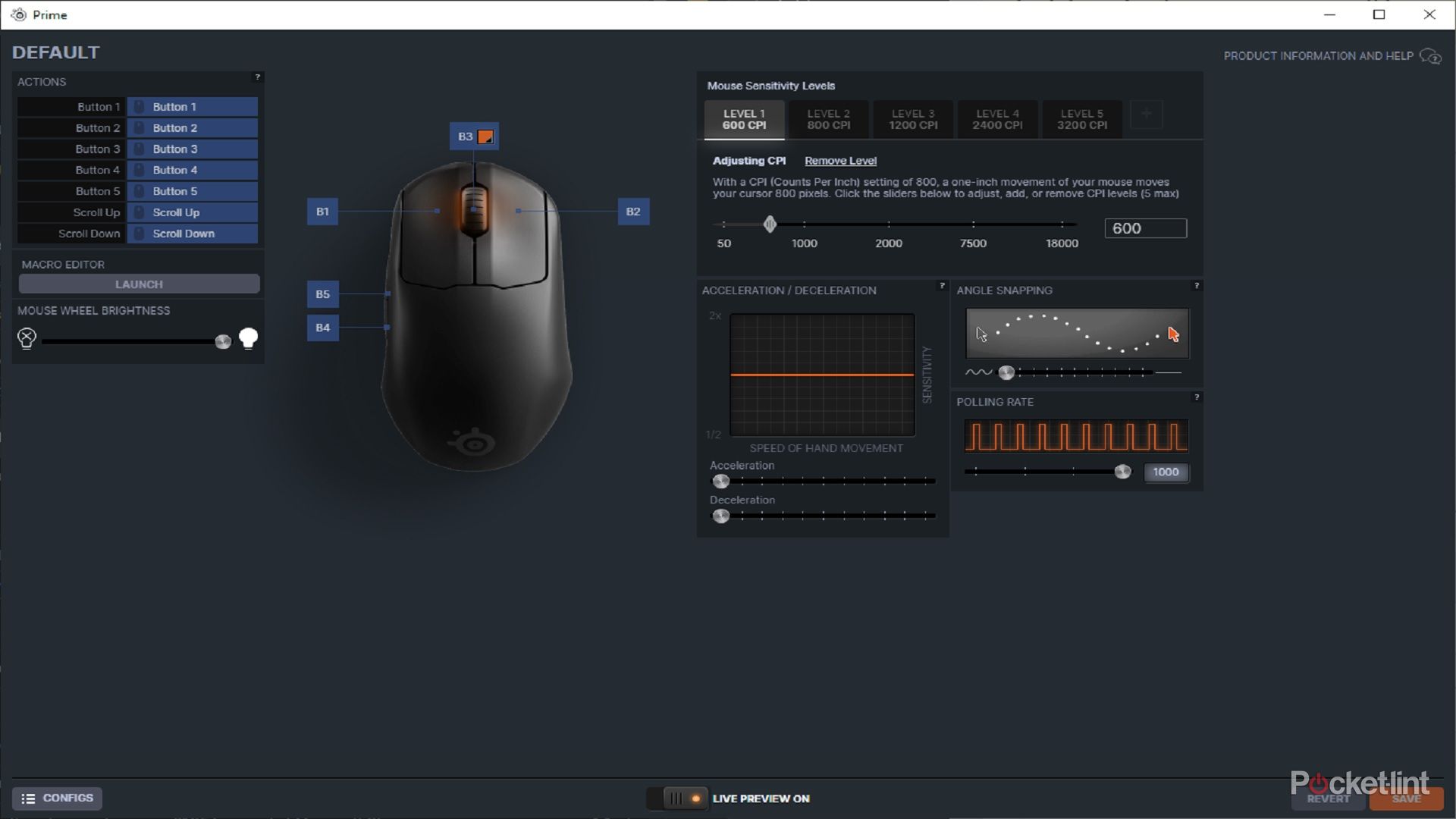Open the Scroll Up action assignment

click(x=192, y=212)
